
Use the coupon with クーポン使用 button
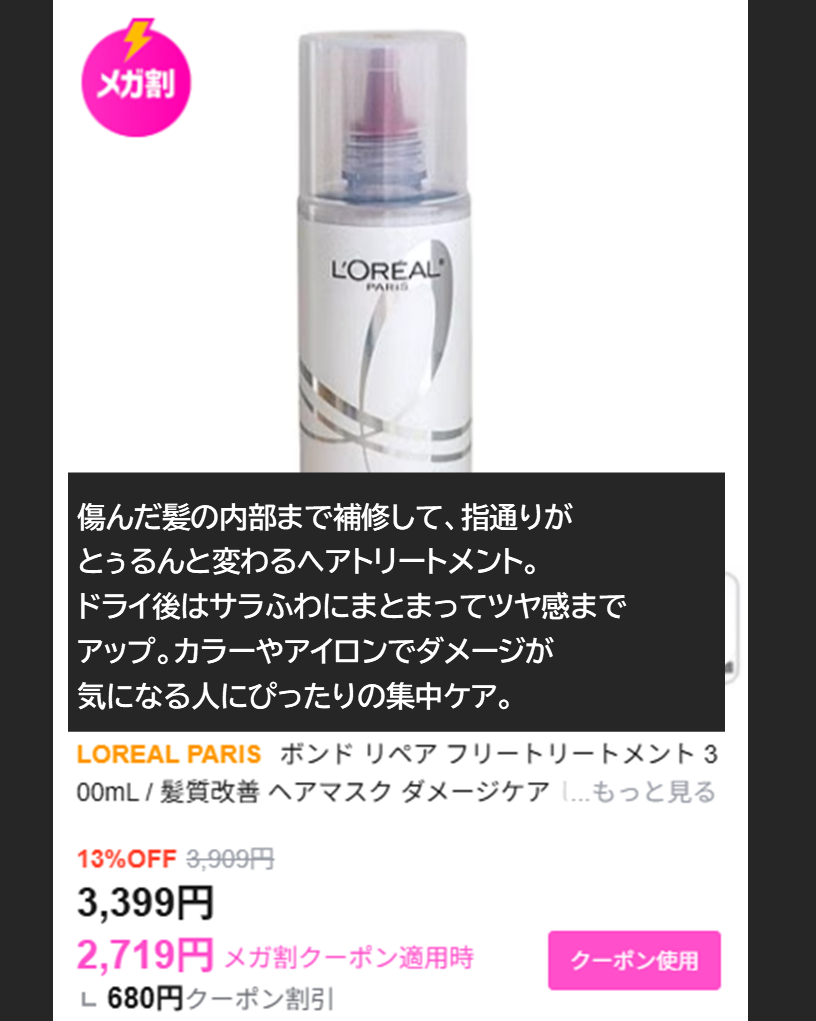(634, 960)
